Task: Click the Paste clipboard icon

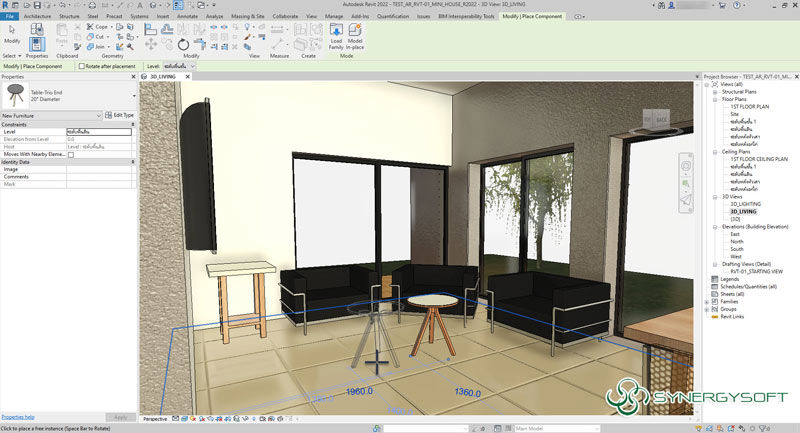Action: 62,37
